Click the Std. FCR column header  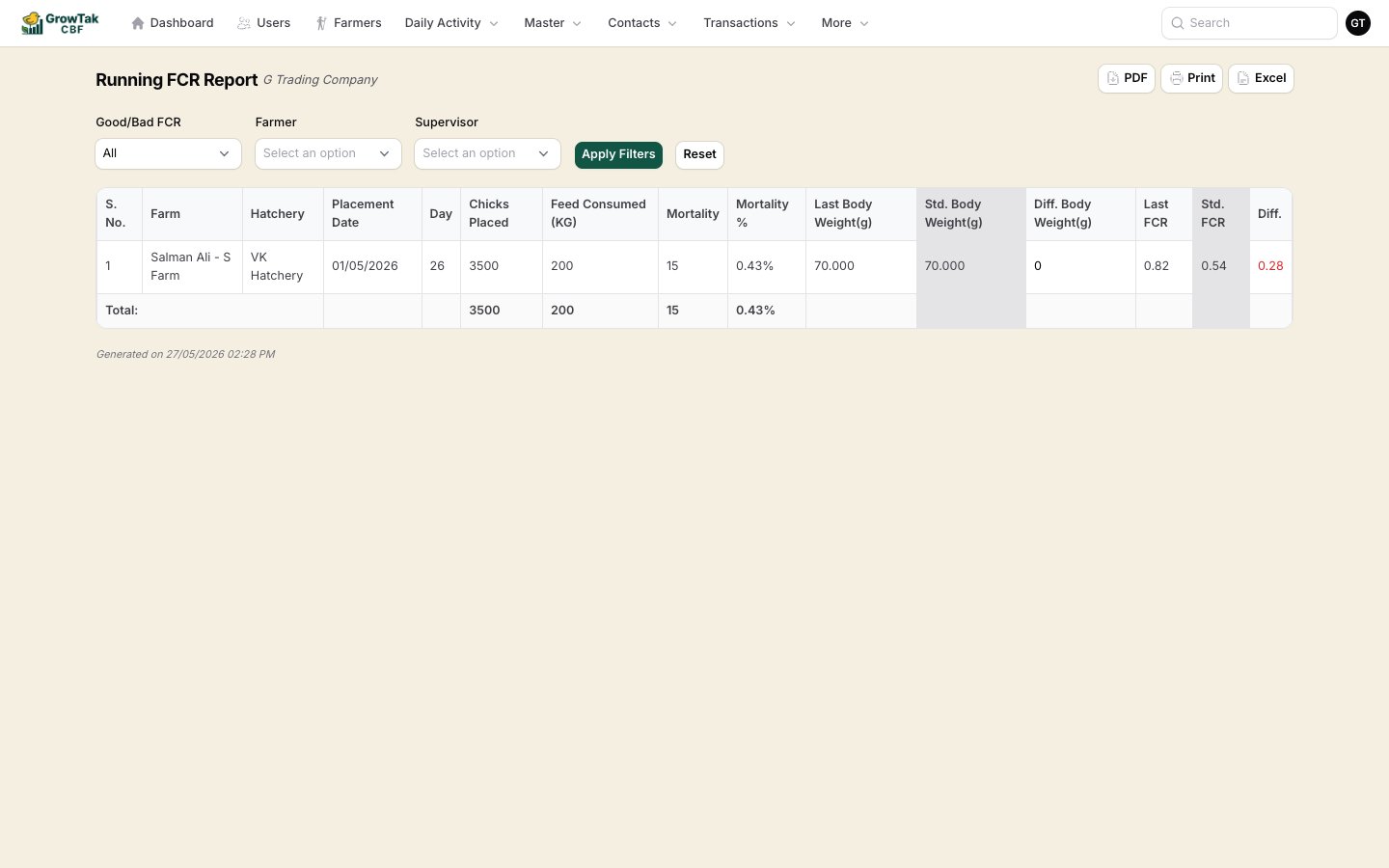1221,214
